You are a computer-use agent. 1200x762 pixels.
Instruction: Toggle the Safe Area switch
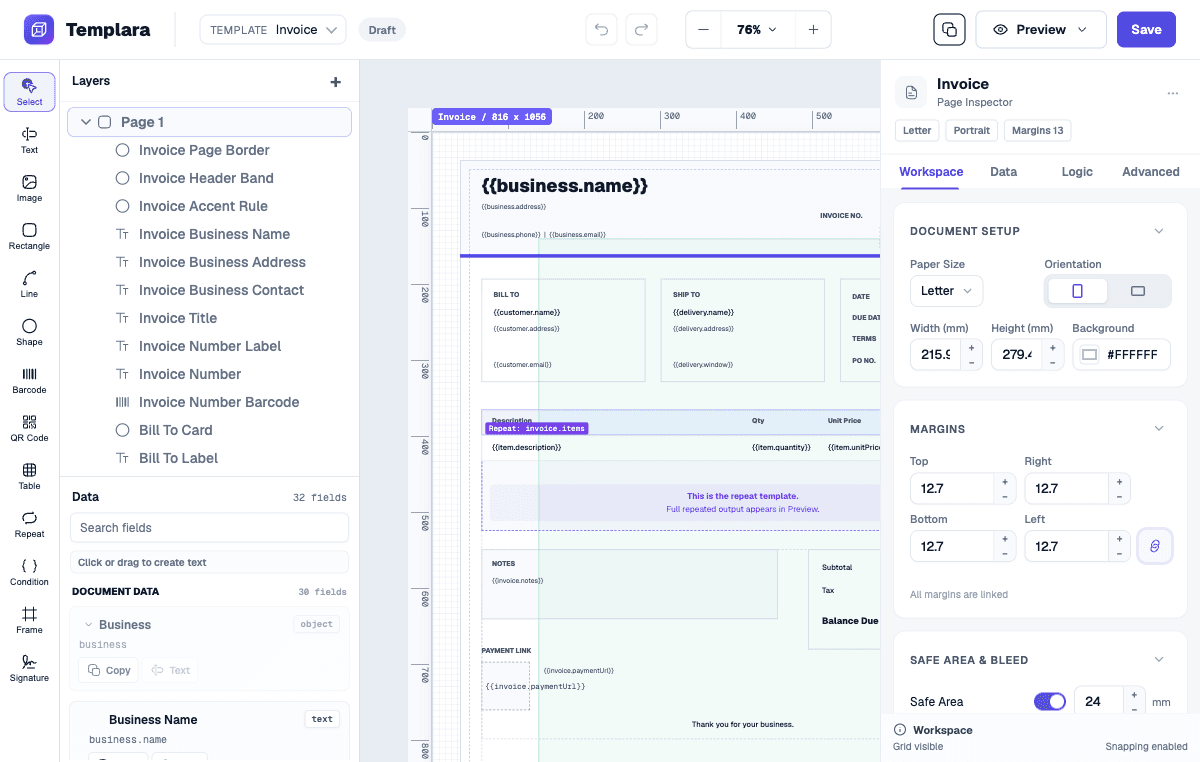1050,702
